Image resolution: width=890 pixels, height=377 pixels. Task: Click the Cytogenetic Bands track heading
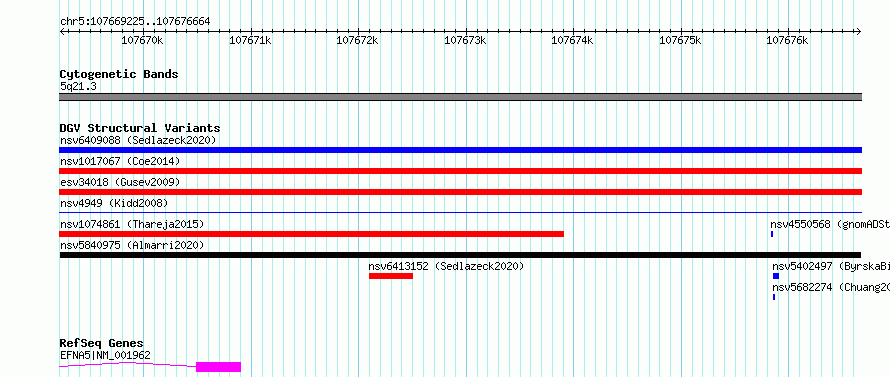pyautogui.click(x=119, y=74)
